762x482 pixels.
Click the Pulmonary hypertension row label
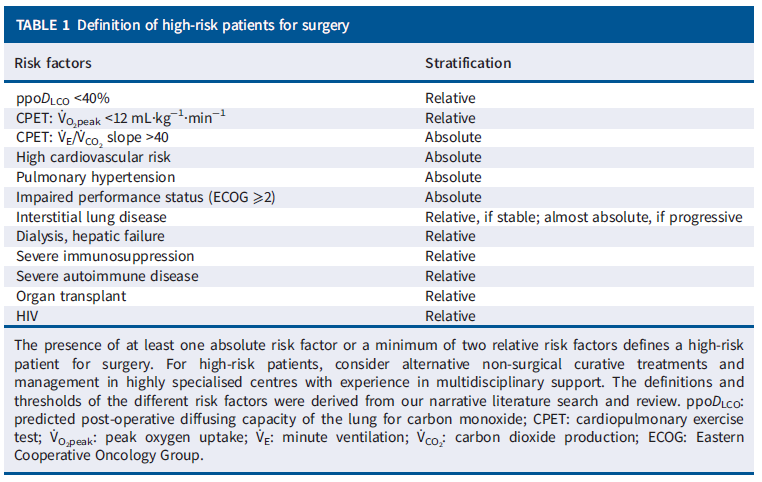pos(82,177)
